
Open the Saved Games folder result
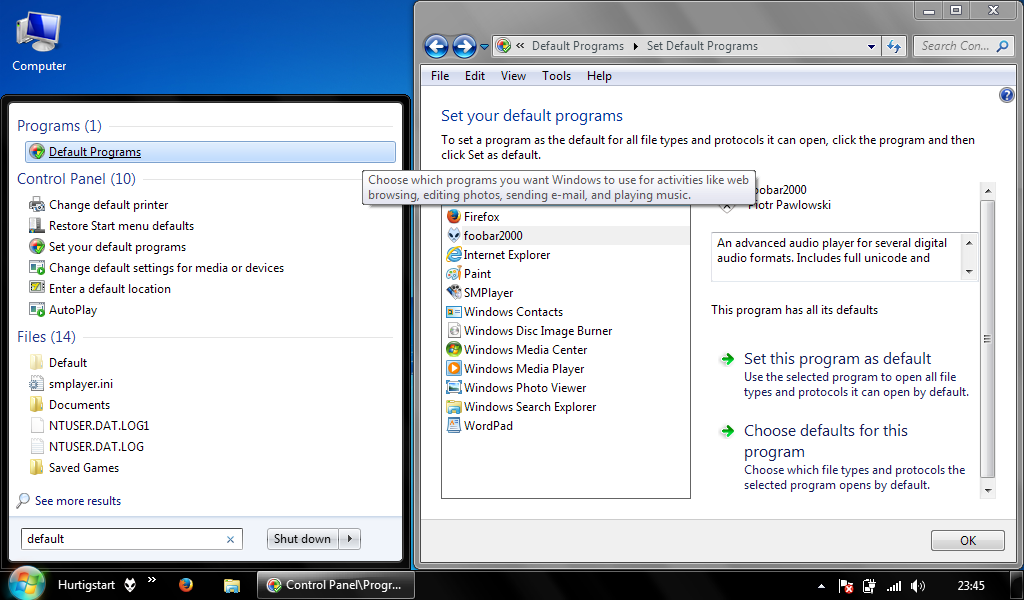pos(74,467)
